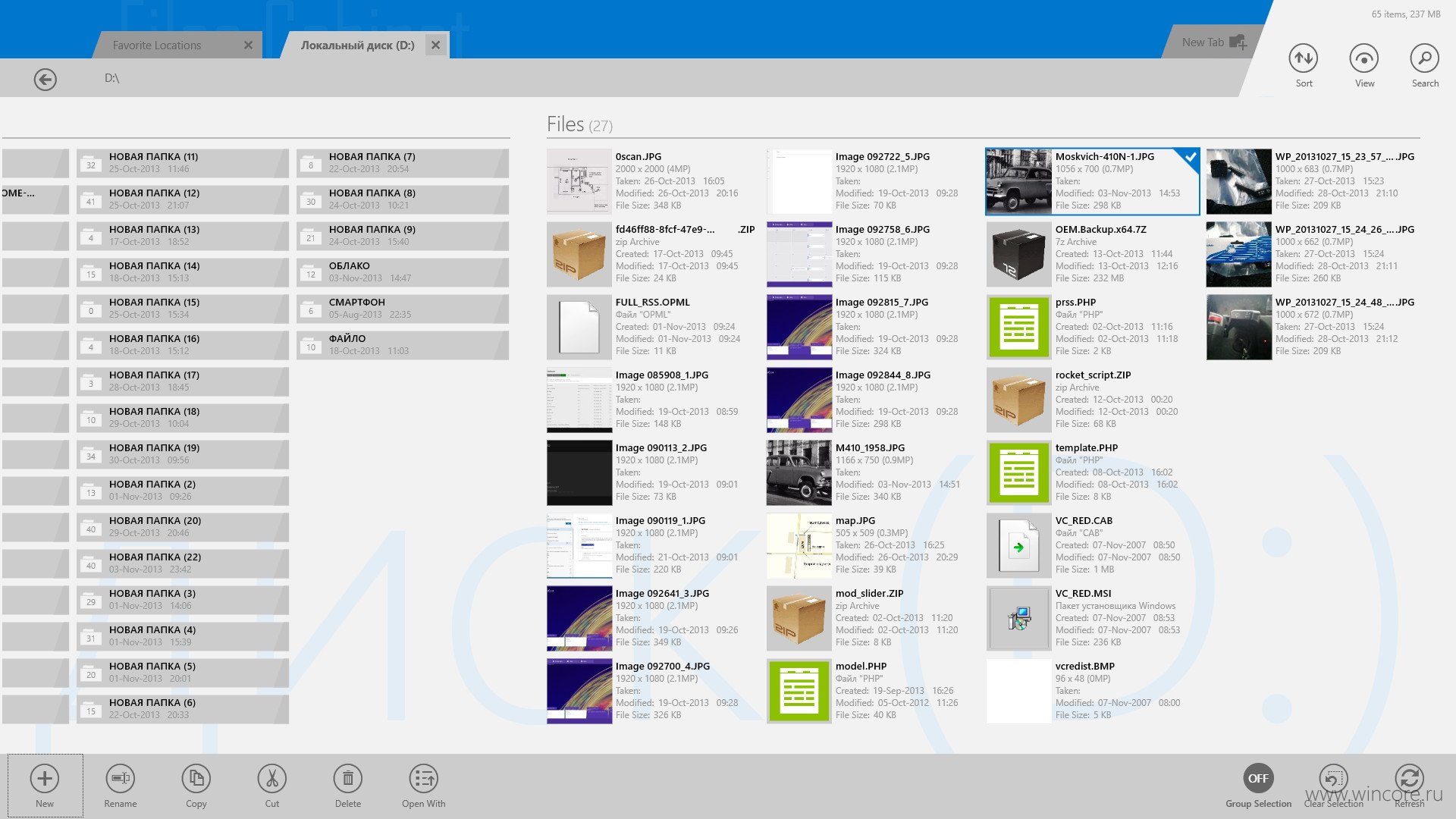Viewport: 1456px width, 819px height.
Task: Click the Delete icon
Action: point(348,778)
